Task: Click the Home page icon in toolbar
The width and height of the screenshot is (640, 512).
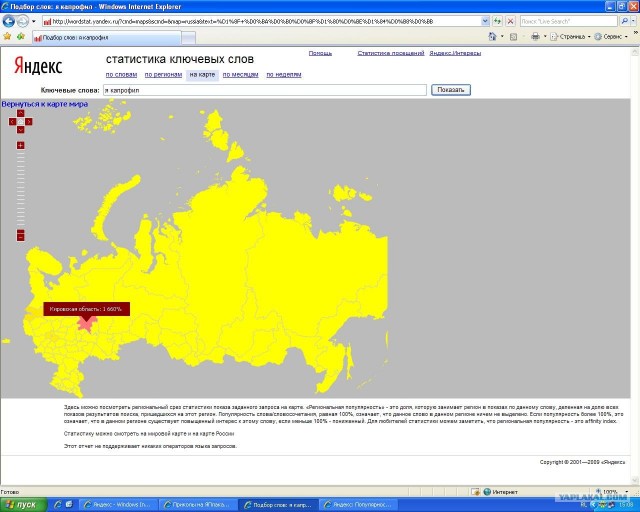Action: point(492,37)
